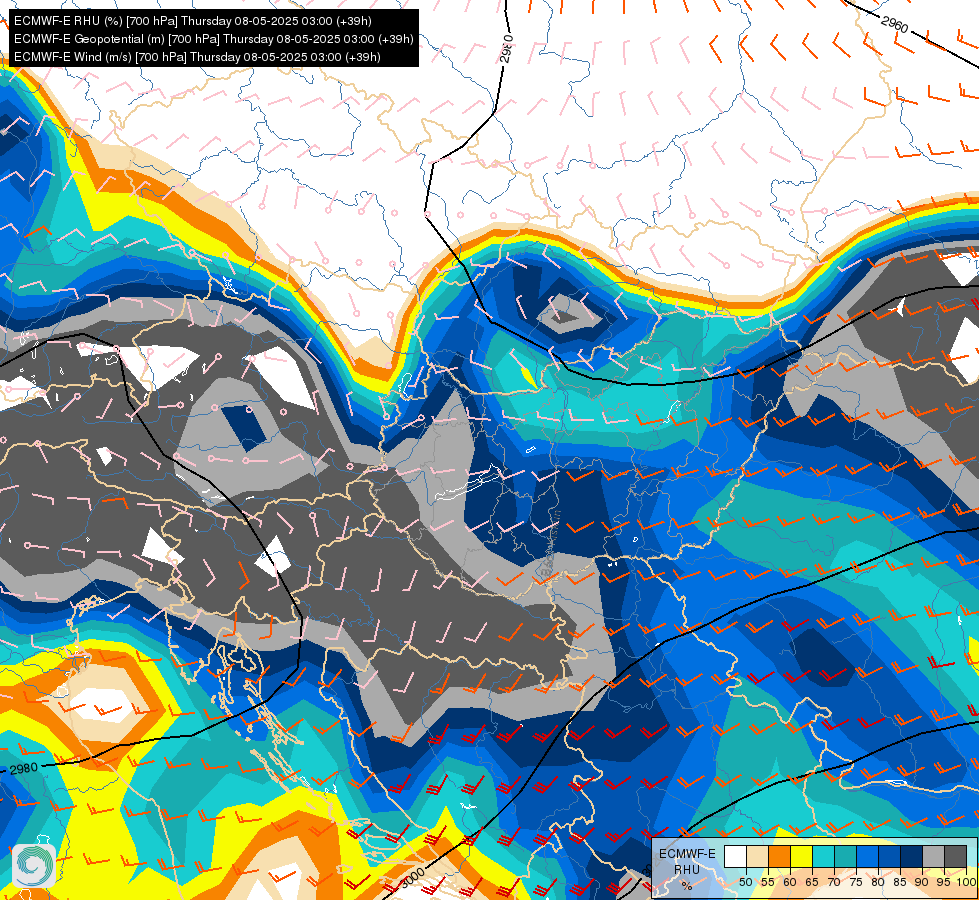979x900 pixels.
Task: Click the navy 85-90 legend swatch
Action: (x=911, y=857)
